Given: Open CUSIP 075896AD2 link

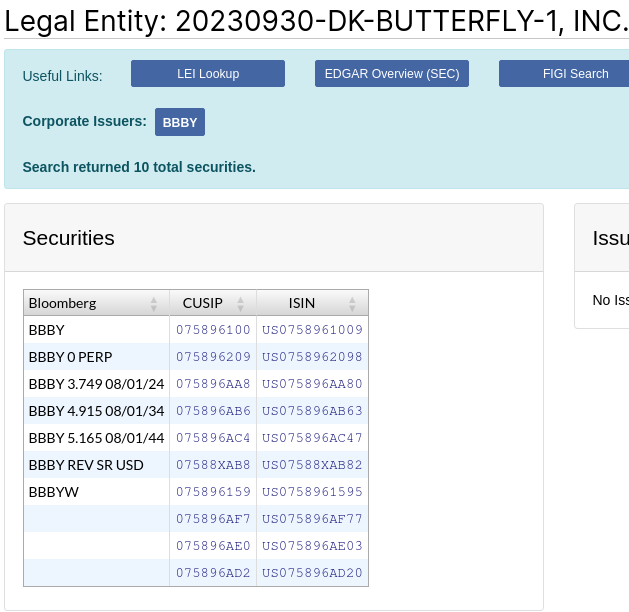Looking at the screenshot, I should point(213,573).
